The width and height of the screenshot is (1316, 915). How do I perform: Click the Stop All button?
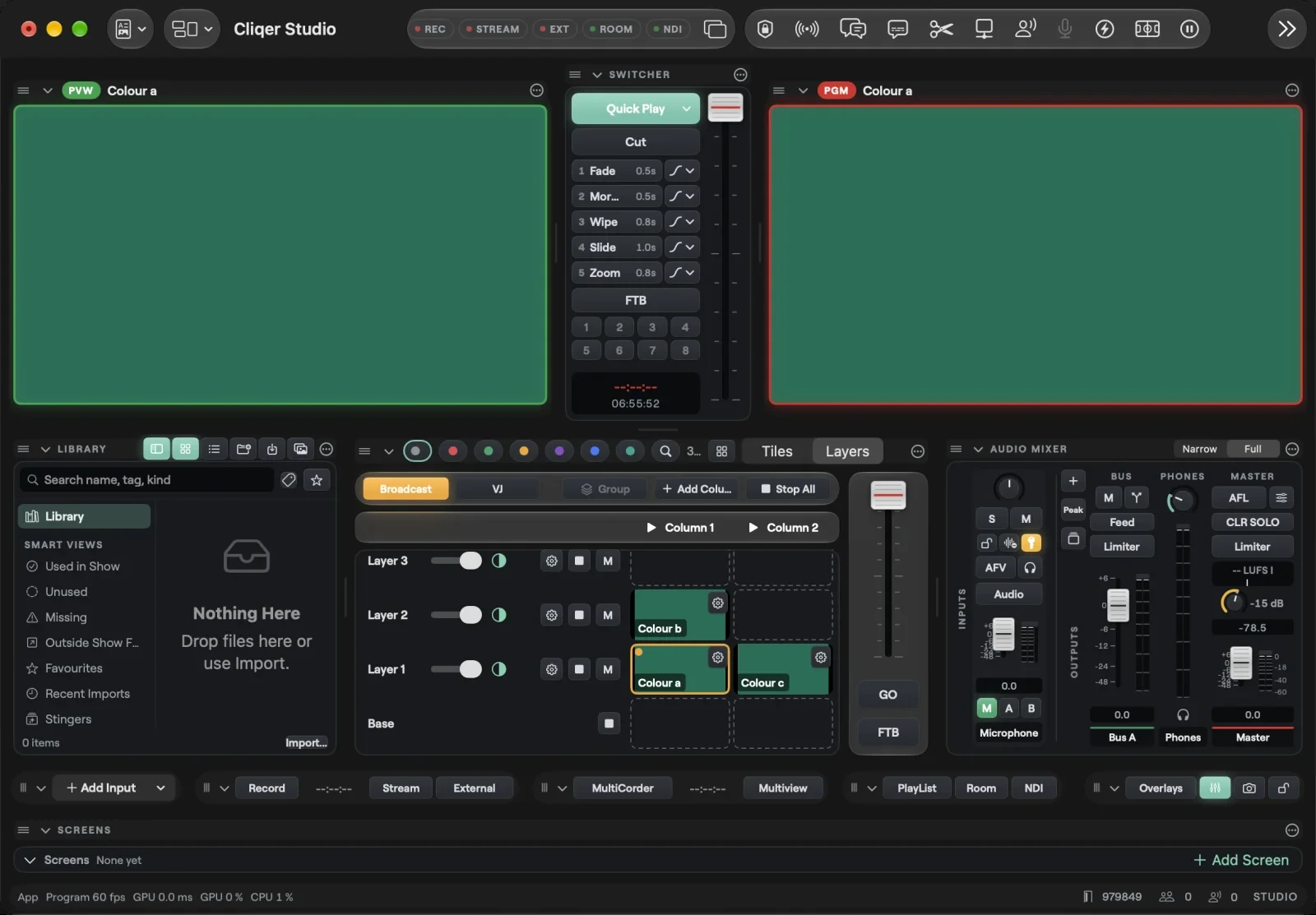tap(789, 489)
